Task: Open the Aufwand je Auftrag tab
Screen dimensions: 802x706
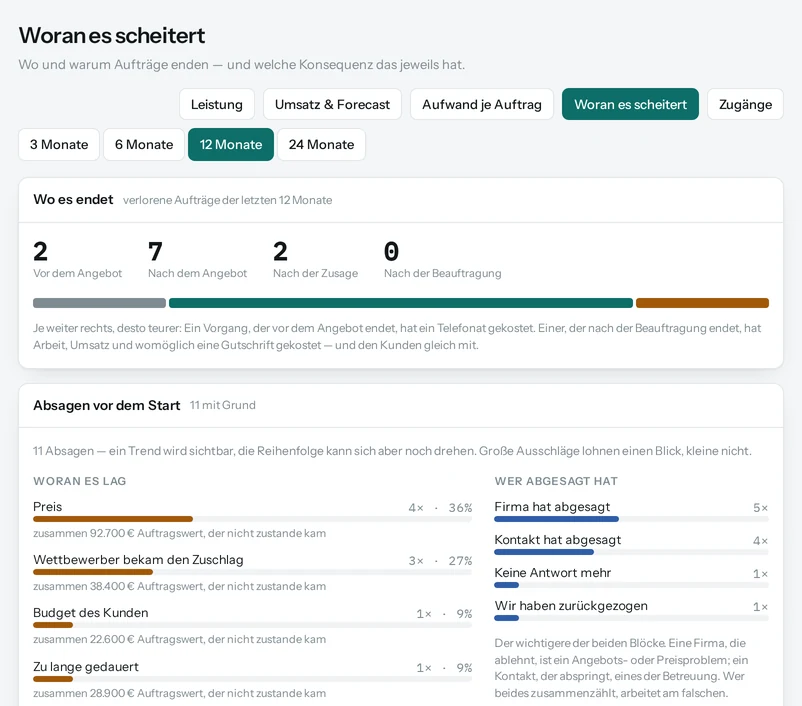Action: click(482, 104)
